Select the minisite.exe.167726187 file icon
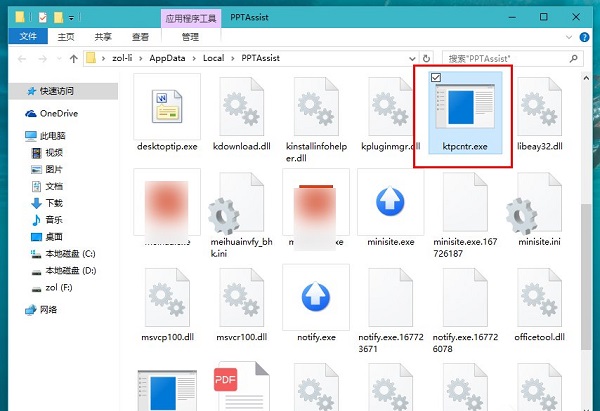Image resolution: width=600 pixels, height=411 pixels. coord(465,202)
